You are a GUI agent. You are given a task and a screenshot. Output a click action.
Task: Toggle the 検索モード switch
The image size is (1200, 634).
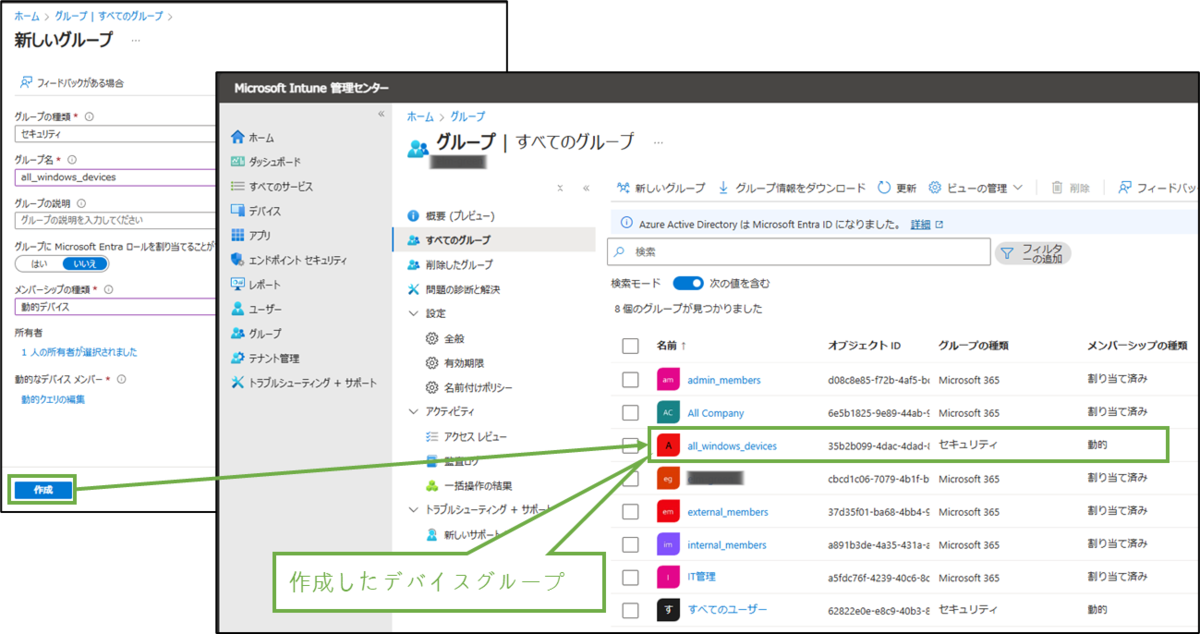point(688,284)
